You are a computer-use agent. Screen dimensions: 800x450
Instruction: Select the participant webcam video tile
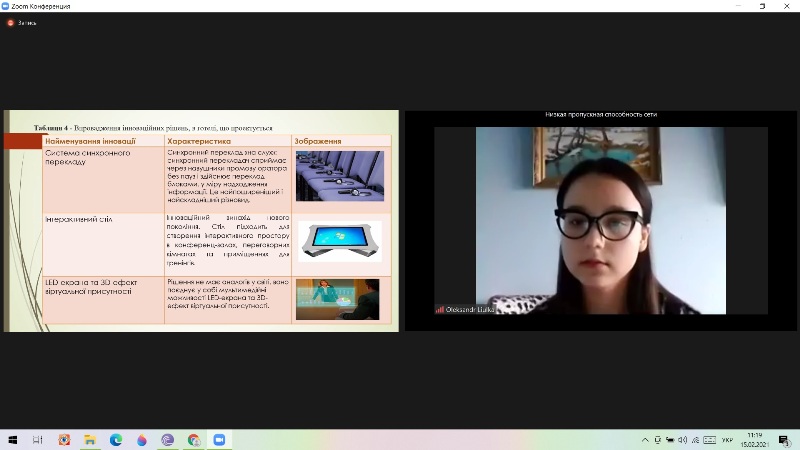601,220
